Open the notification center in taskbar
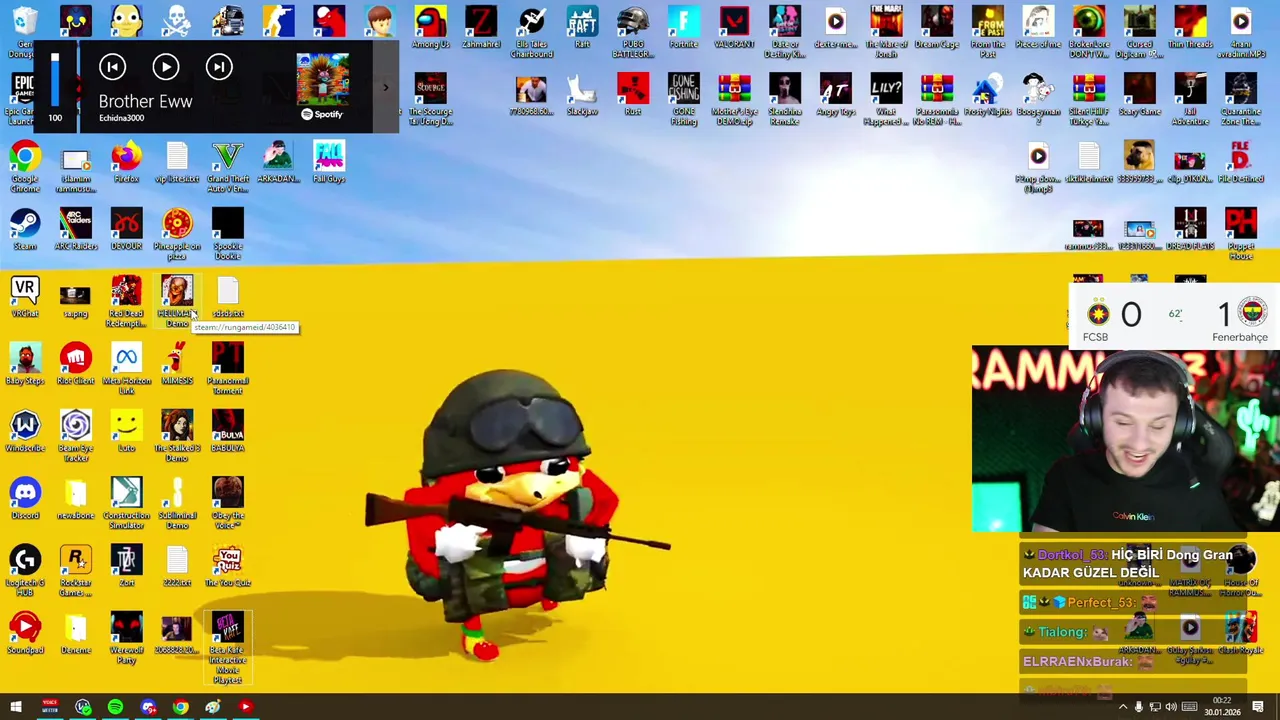The width and height of the screenshot is (1280, 720). (x=1258, y=707)
